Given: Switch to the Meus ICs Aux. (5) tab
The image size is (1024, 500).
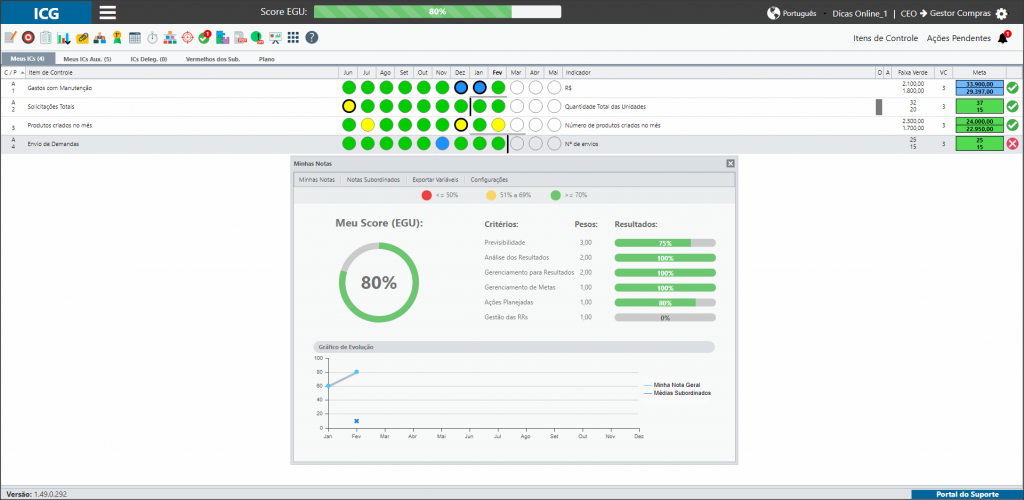Looking at the screenshot, I should coord(87,59).
